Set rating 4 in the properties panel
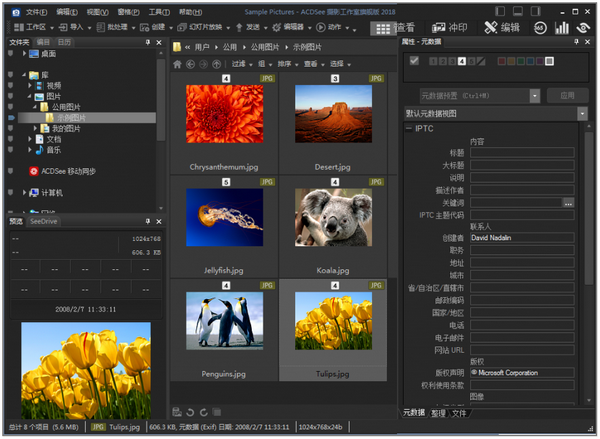The width and height of the screenshot is (600, 439). click(x=463, y=62)
